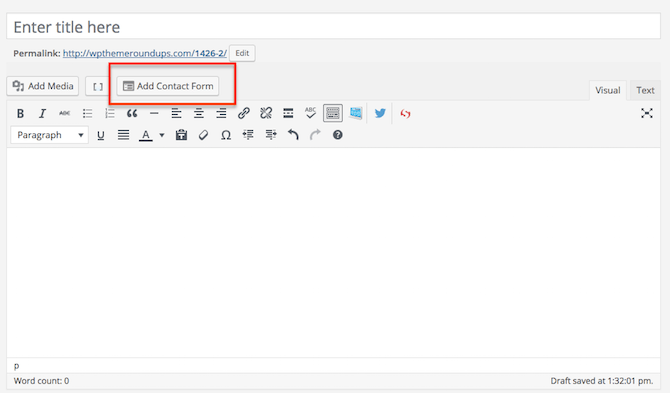Click the Add Contact Form button
Screen dimensions: 670x393
(x=168, y=86)
